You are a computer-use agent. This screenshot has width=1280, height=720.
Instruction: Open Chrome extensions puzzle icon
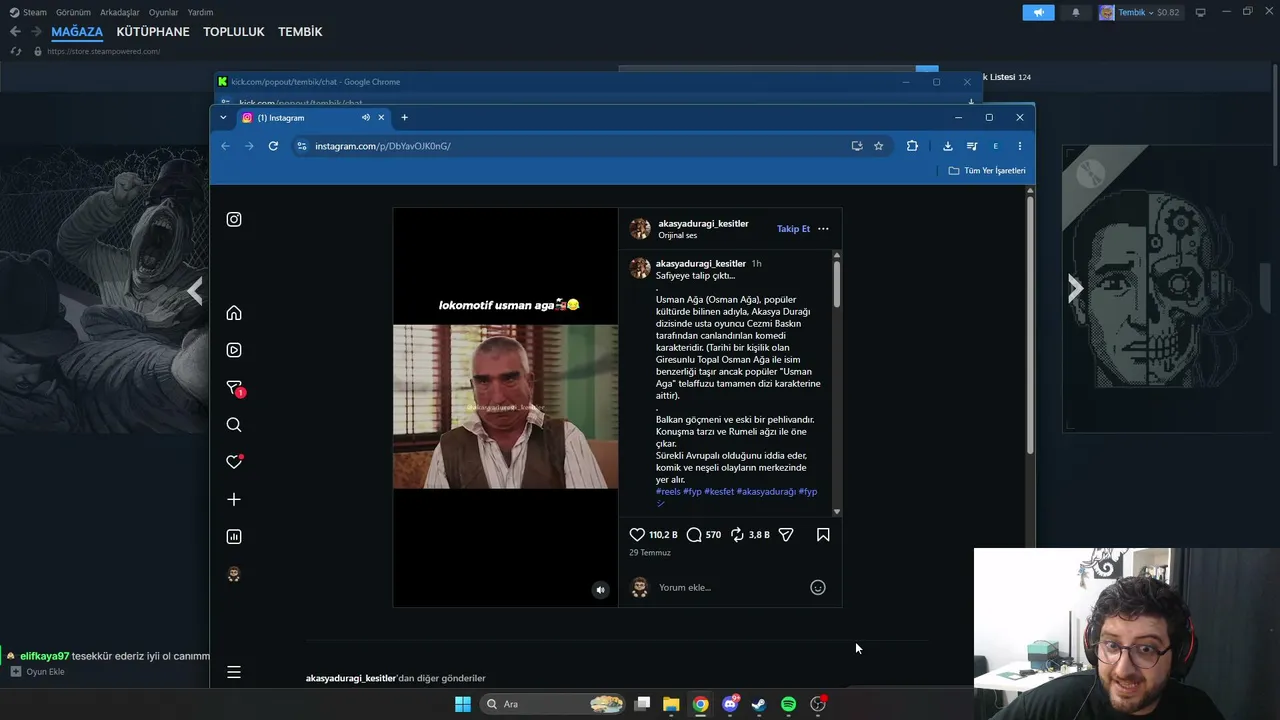pyautogui.click(x=912, y=146)
